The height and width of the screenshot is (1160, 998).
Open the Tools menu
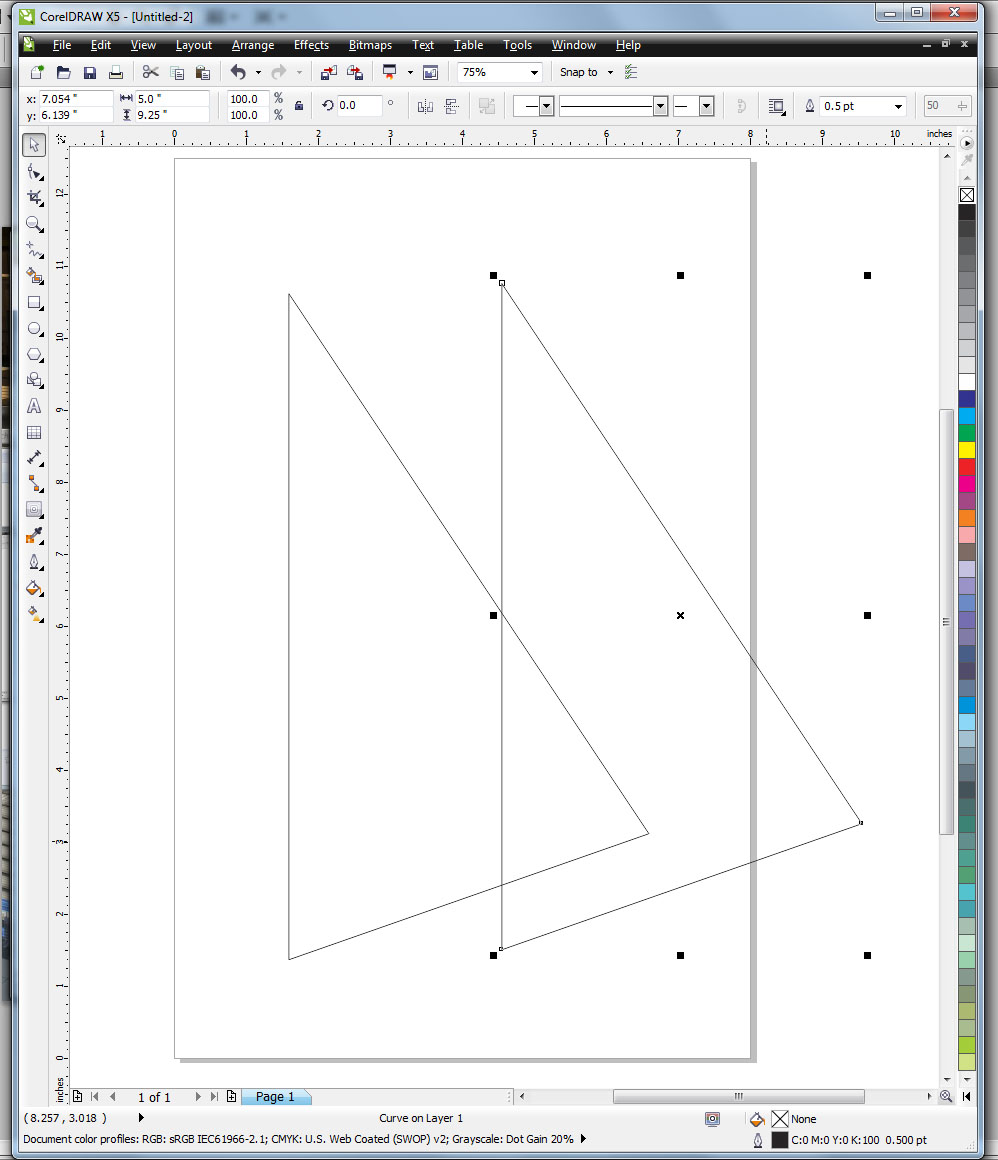(518, 45)
